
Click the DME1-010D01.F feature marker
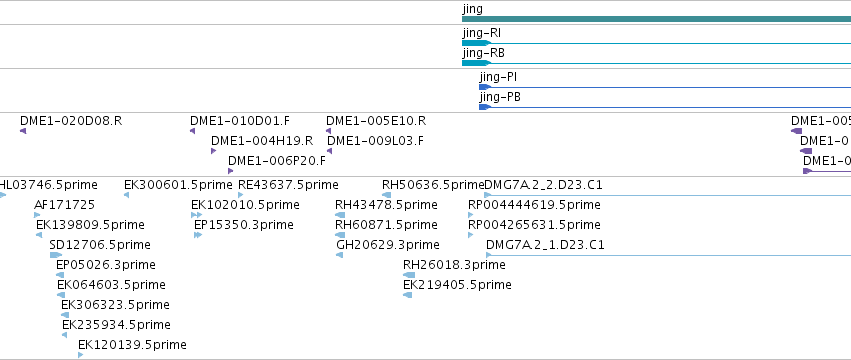(x=193, y=131)
